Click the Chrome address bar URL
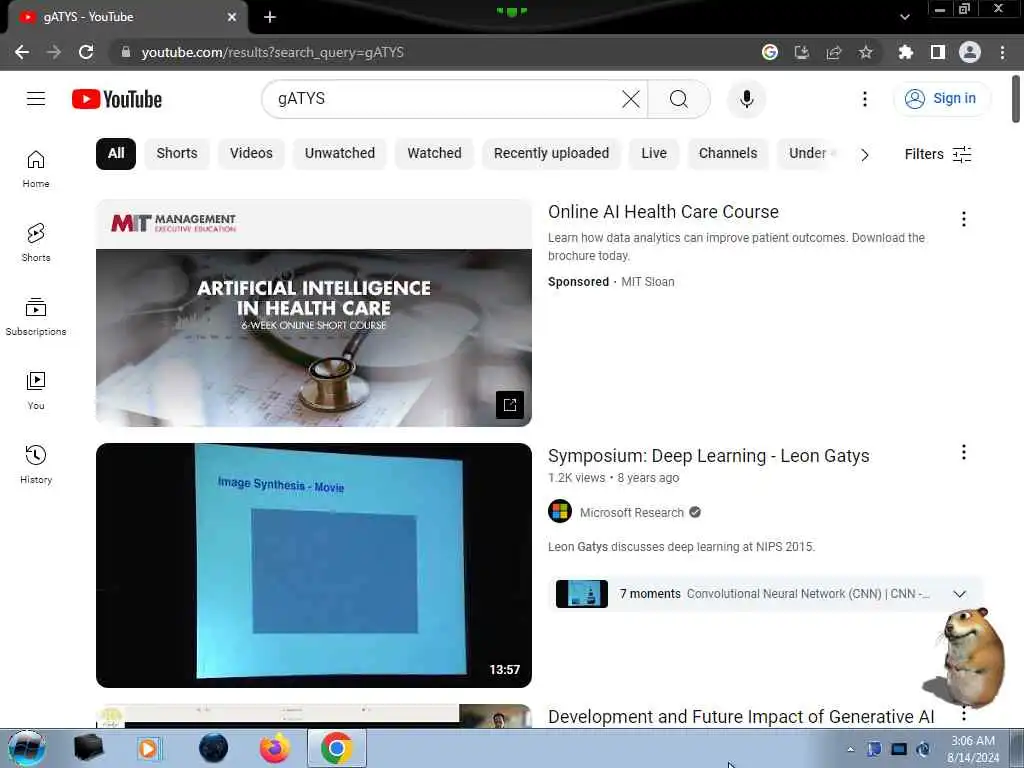The height and width of the screenshot is (768, 1024). [272, 52]
